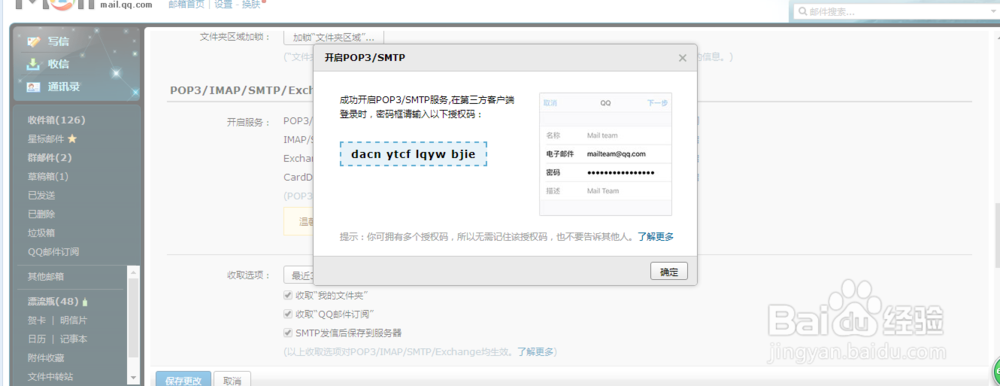
Task: Click the authorization code dacn ytcf lqyw bjie
Action: click(413, 154)
